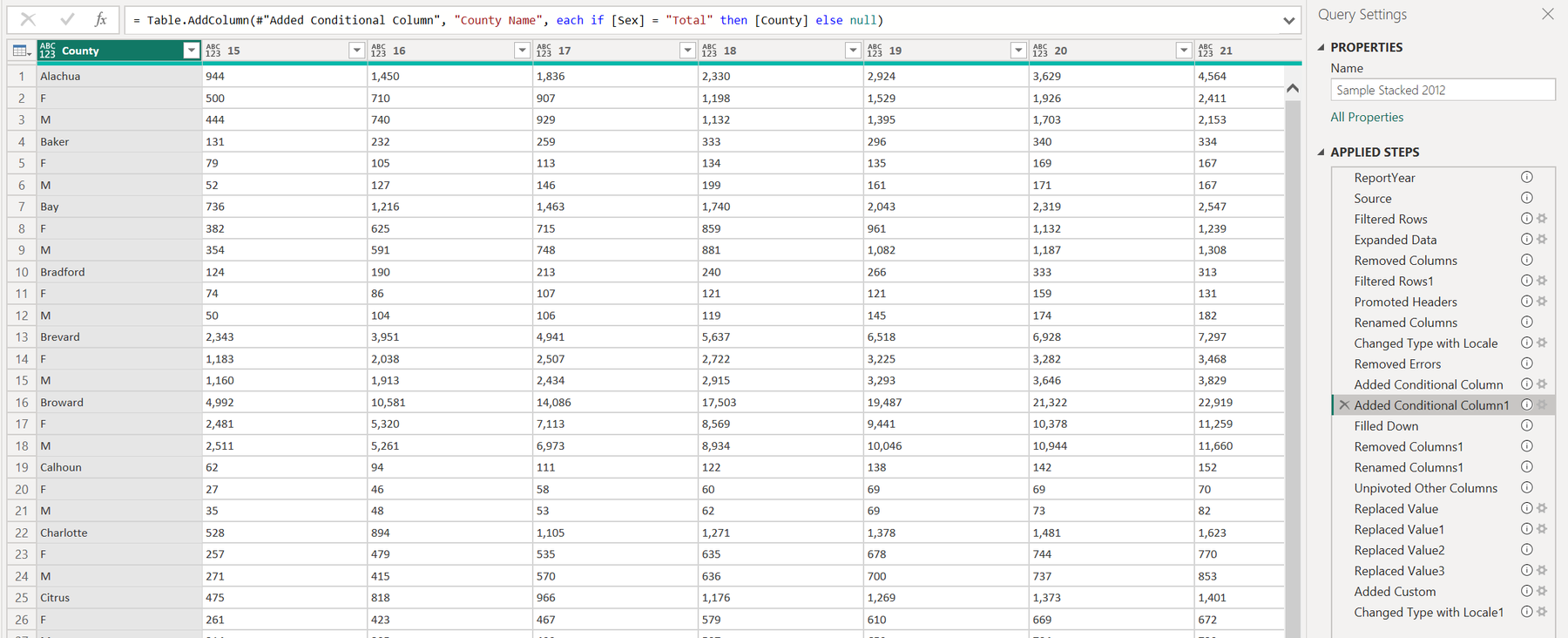Image resolution: width=1568 pixels, height=638 pixels.
Task: Click the data type icon of column 21
Action: coord(1206,51)
